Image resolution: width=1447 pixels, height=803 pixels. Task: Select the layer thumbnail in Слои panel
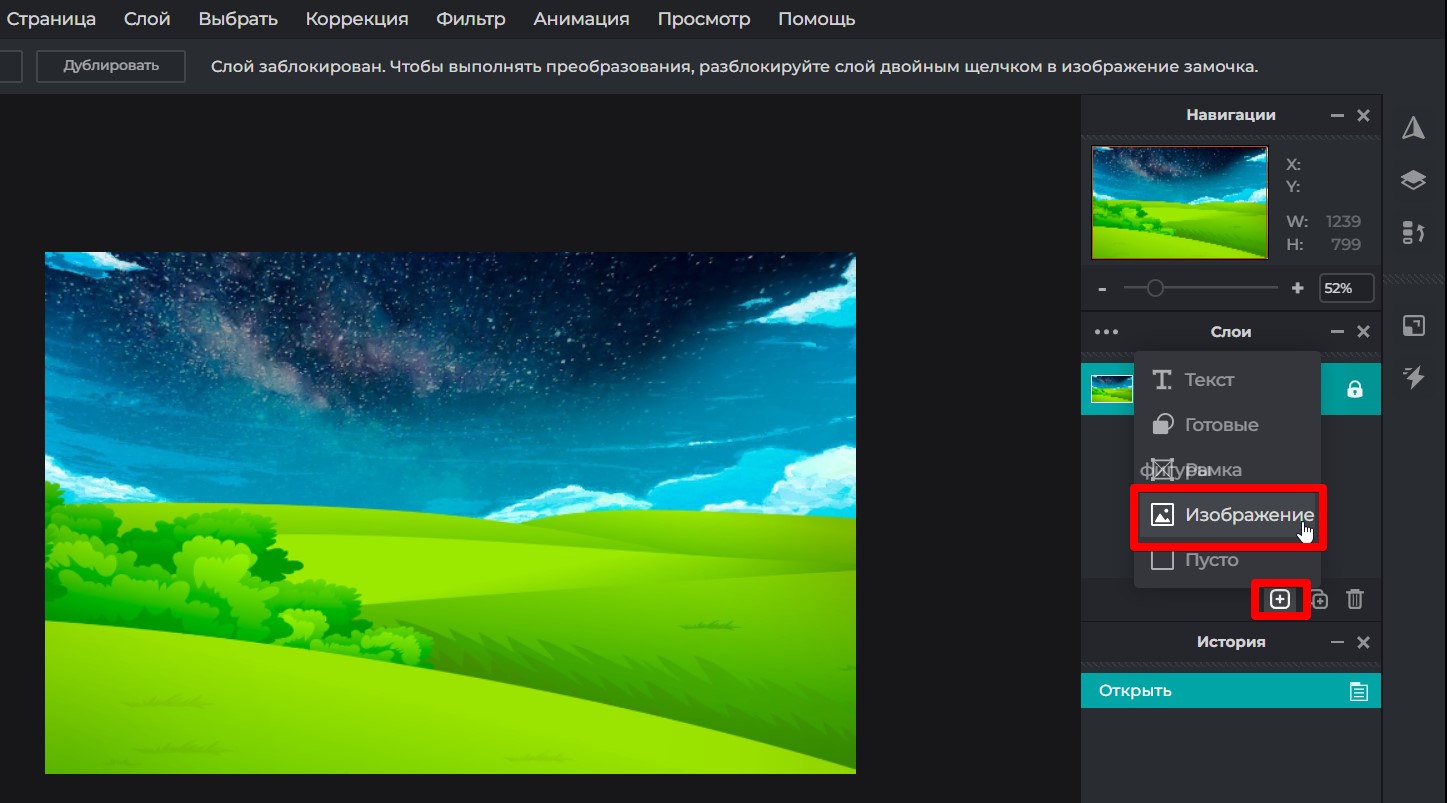point(1111,389)
